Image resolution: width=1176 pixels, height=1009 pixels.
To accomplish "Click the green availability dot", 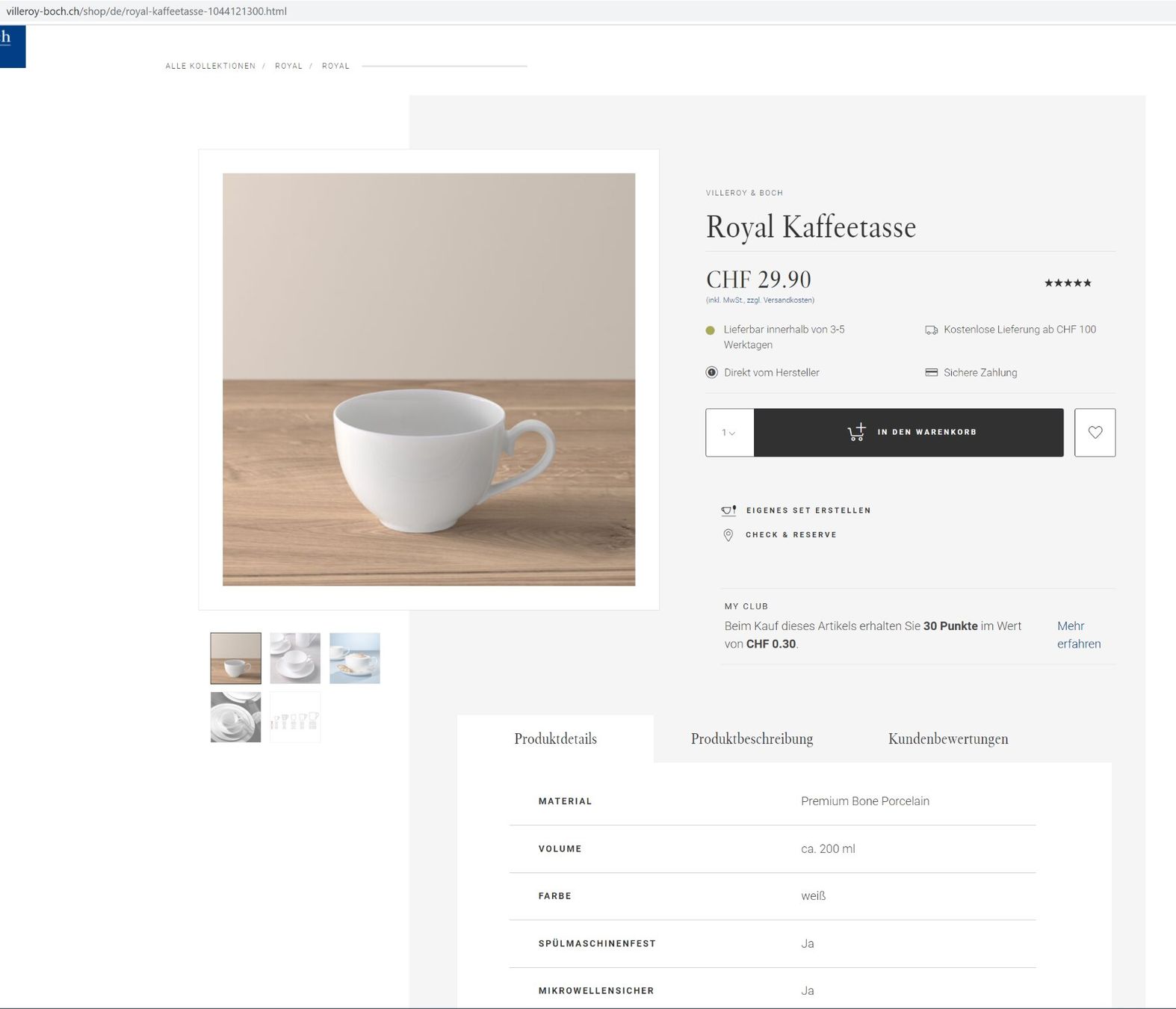I will (x=710, y=330).
